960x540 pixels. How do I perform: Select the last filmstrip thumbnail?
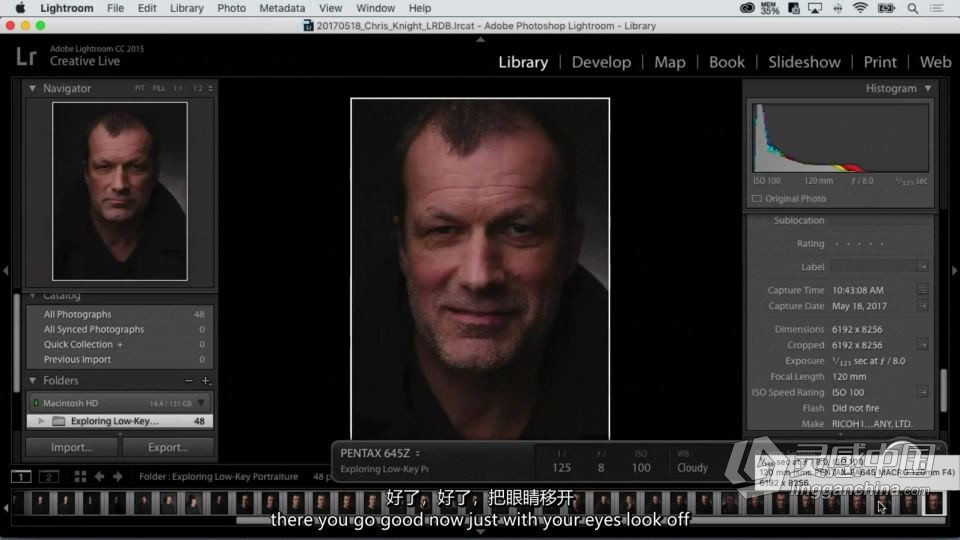click(x=934, y=503)
